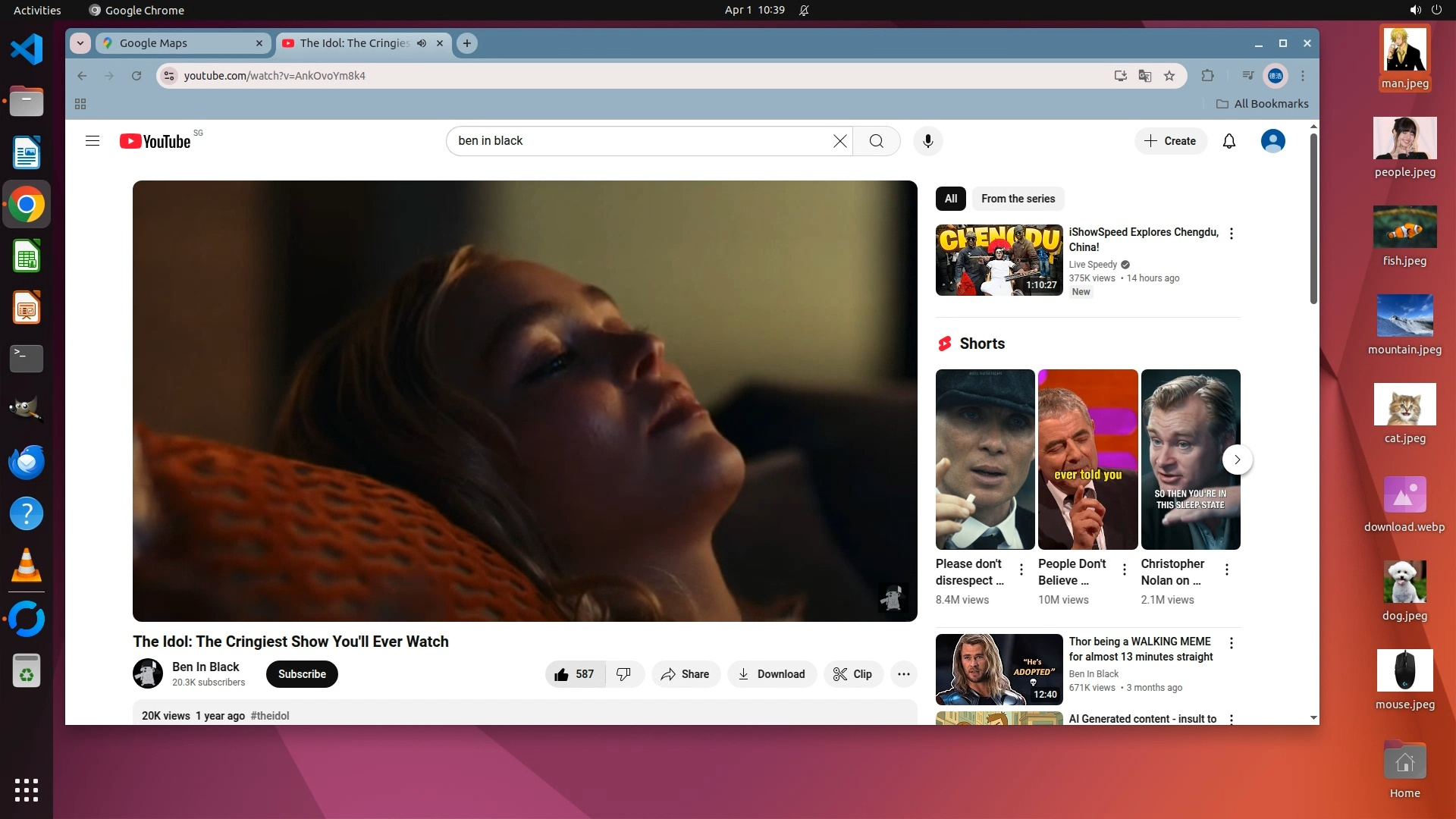The width and height of the screenshot is (1456, 819).
Task: Bookmark this page with star icon
Action: click(x=1169, y=76)
